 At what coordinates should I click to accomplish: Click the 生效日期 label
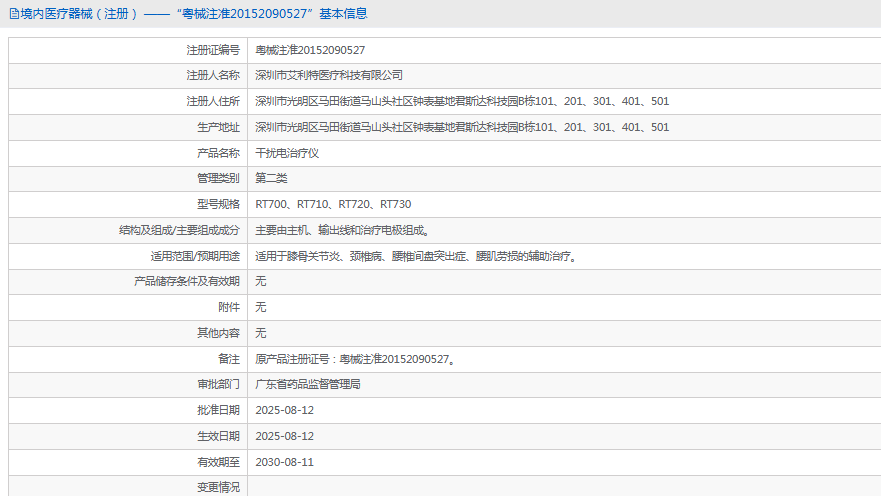click(x=218, y=436)
